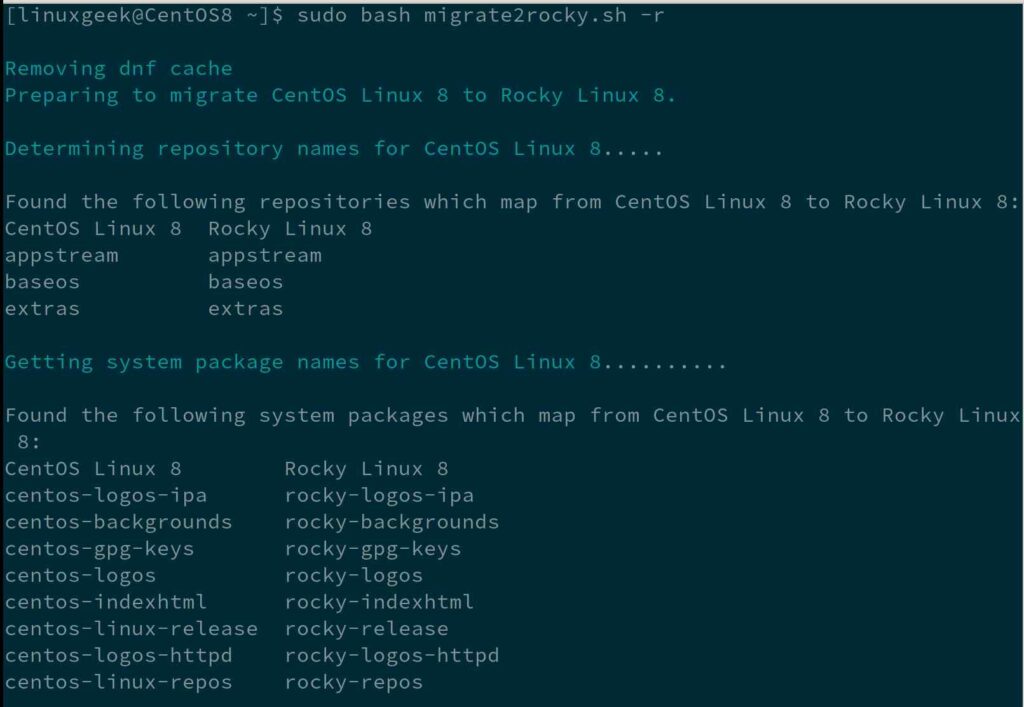The width and height of the screenshot is (1024, 707).
Task: Click the centos-indexhtml package name
Action: point(106,602)
